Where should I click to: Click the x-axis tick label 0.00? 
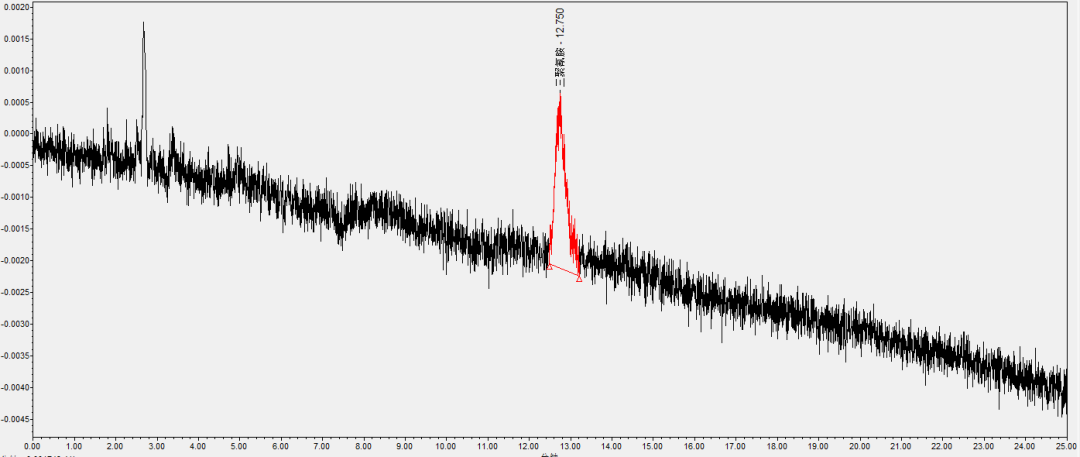point(33,446)
